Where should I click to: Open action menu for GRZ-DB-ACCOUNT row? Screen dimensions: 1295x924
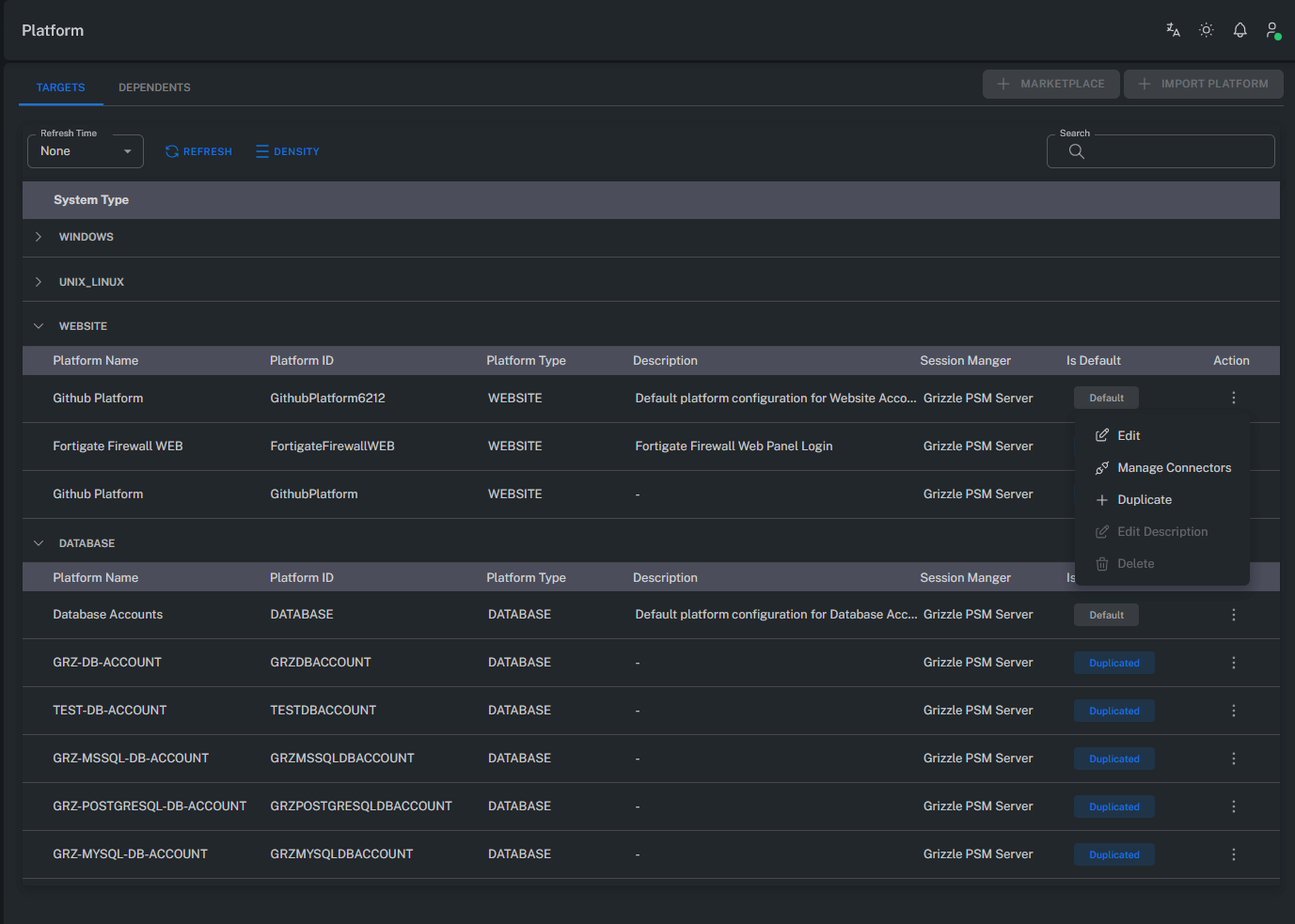point(1233,662)
